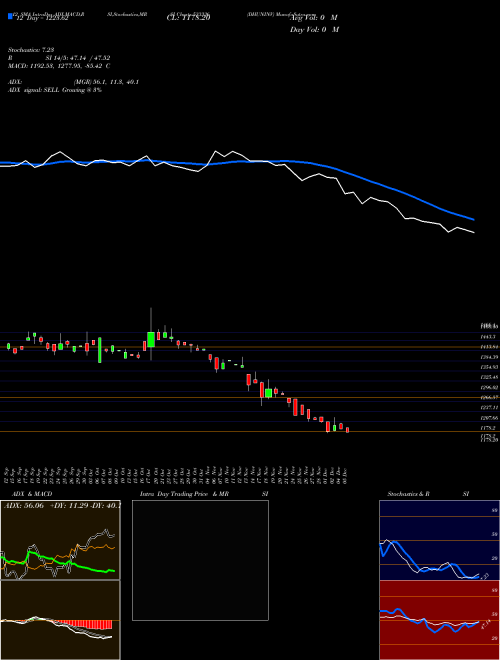Click the 'Stochastics & R' panel title
Viewport: 500px width, 660px height.
(409, 494)
